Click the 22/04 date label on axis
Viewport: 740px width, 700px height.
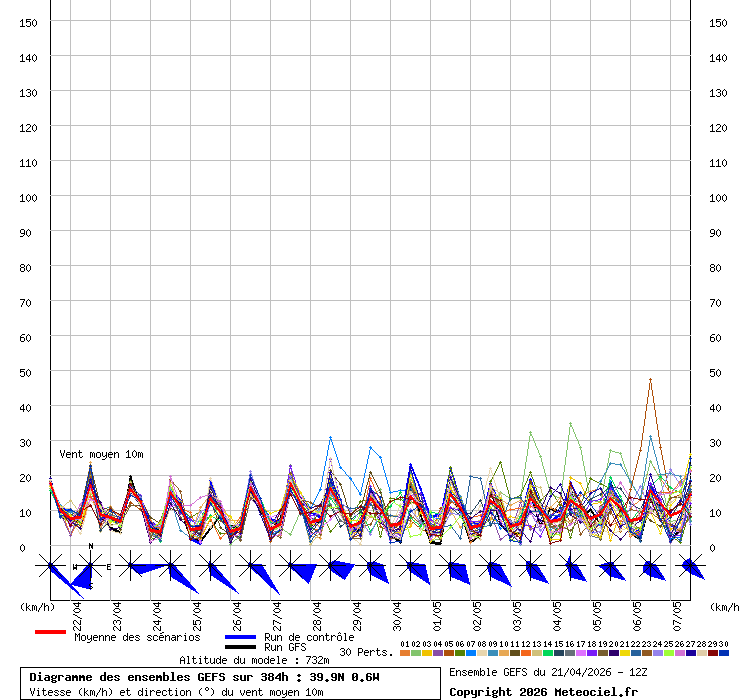[78, 610]
